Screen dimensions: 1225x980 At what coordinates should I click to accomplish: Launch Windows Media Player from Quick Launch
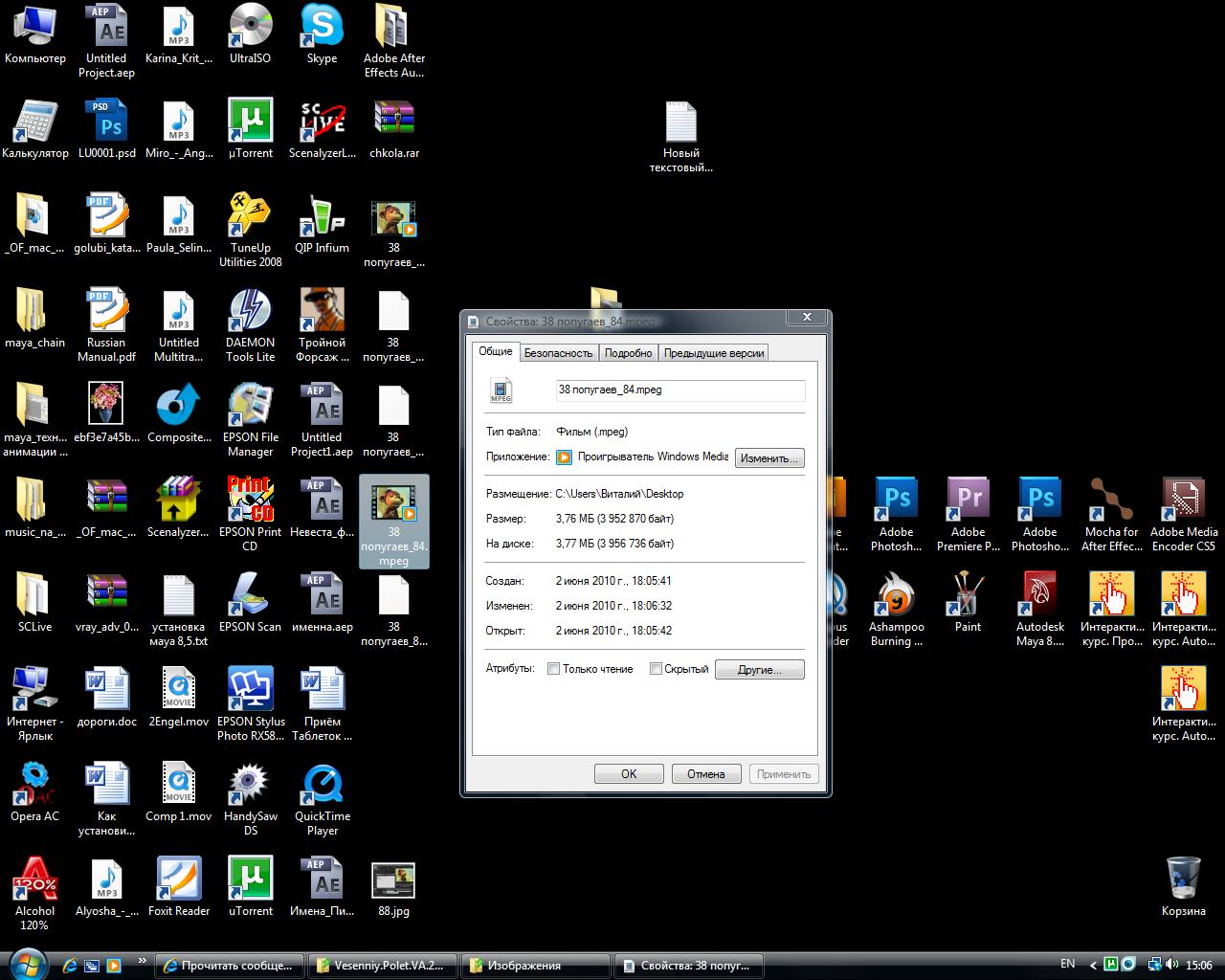point(113,965)
